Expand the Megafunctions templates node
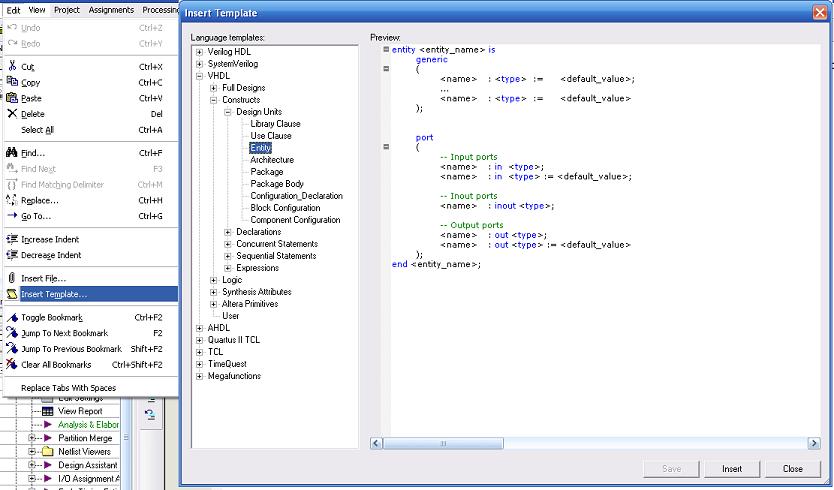The image size is (834, 490). (200, 376)
